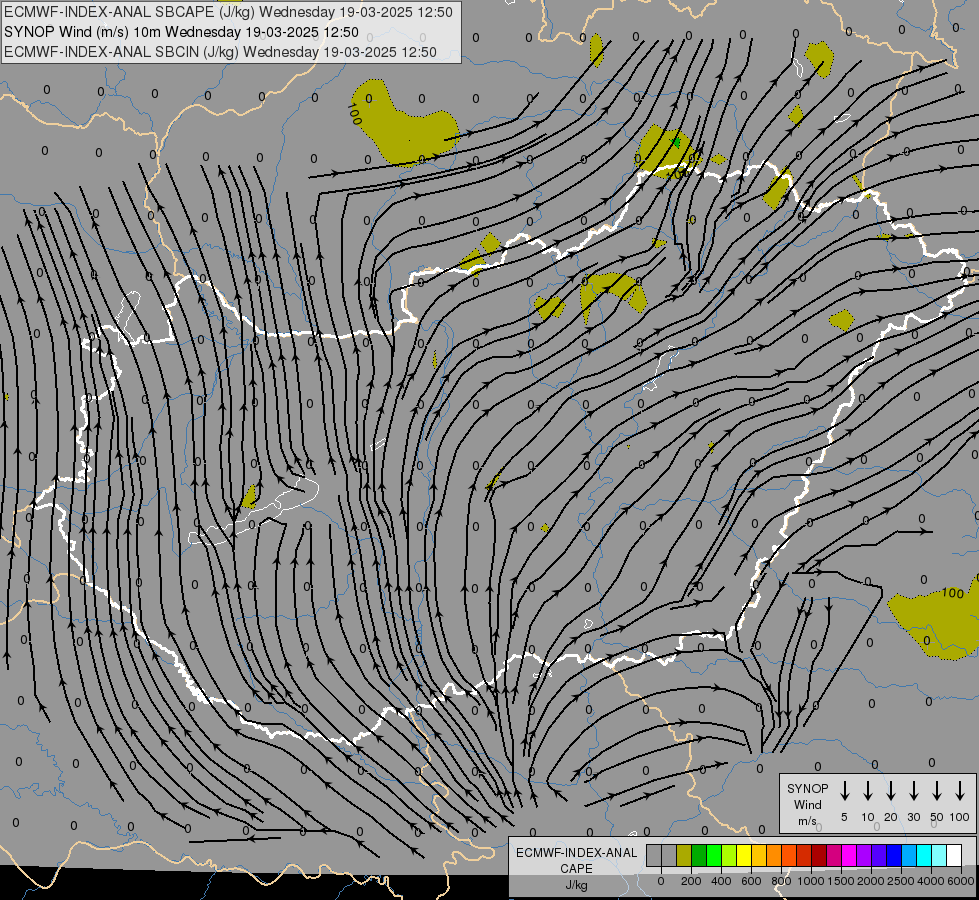The image size is (979, 900).
Task: Click the 1000 tick label on CAPE scale
Action: pyautogui.click(x=811, y=881)
